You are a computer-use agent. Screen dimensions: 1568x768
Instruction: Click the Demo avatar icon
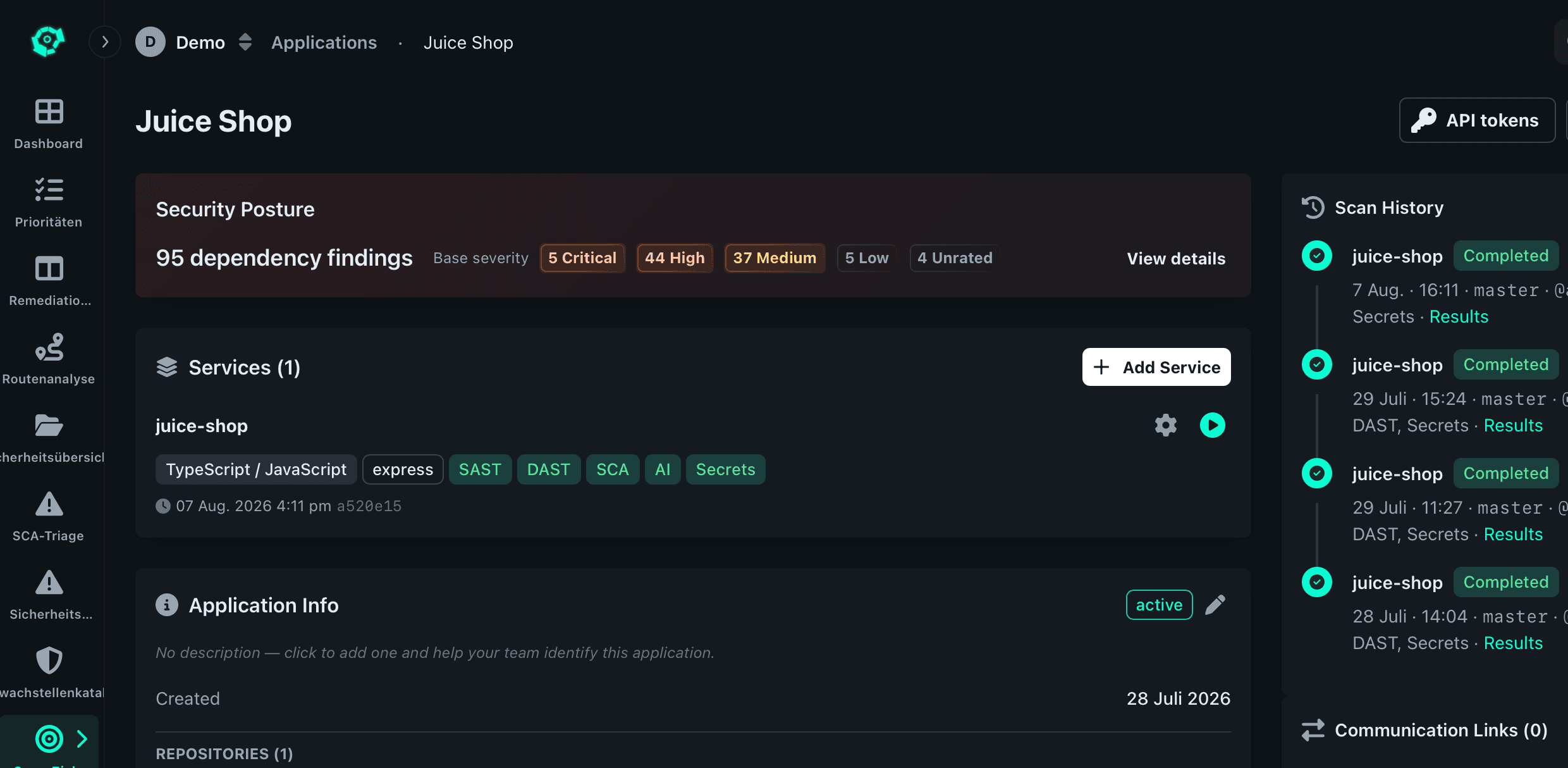click(x=150, y=42)
